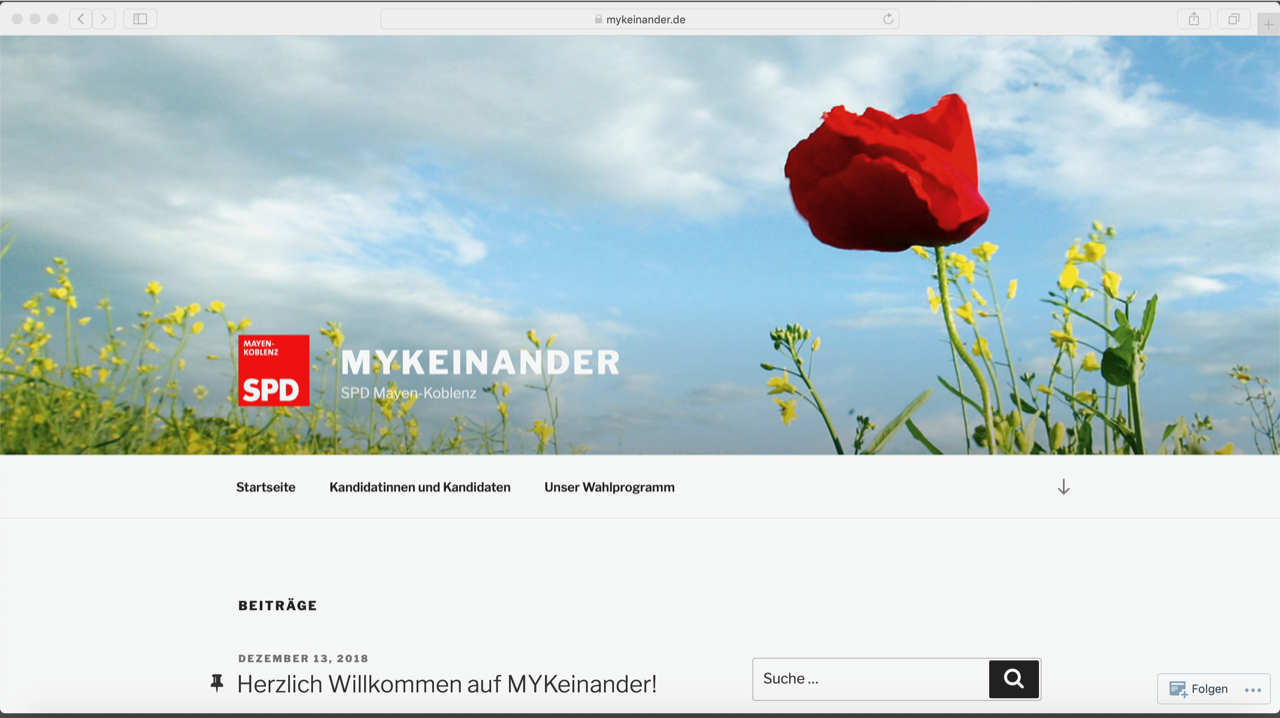
Task: Close the window with the red button
Action: click(17, 19)
